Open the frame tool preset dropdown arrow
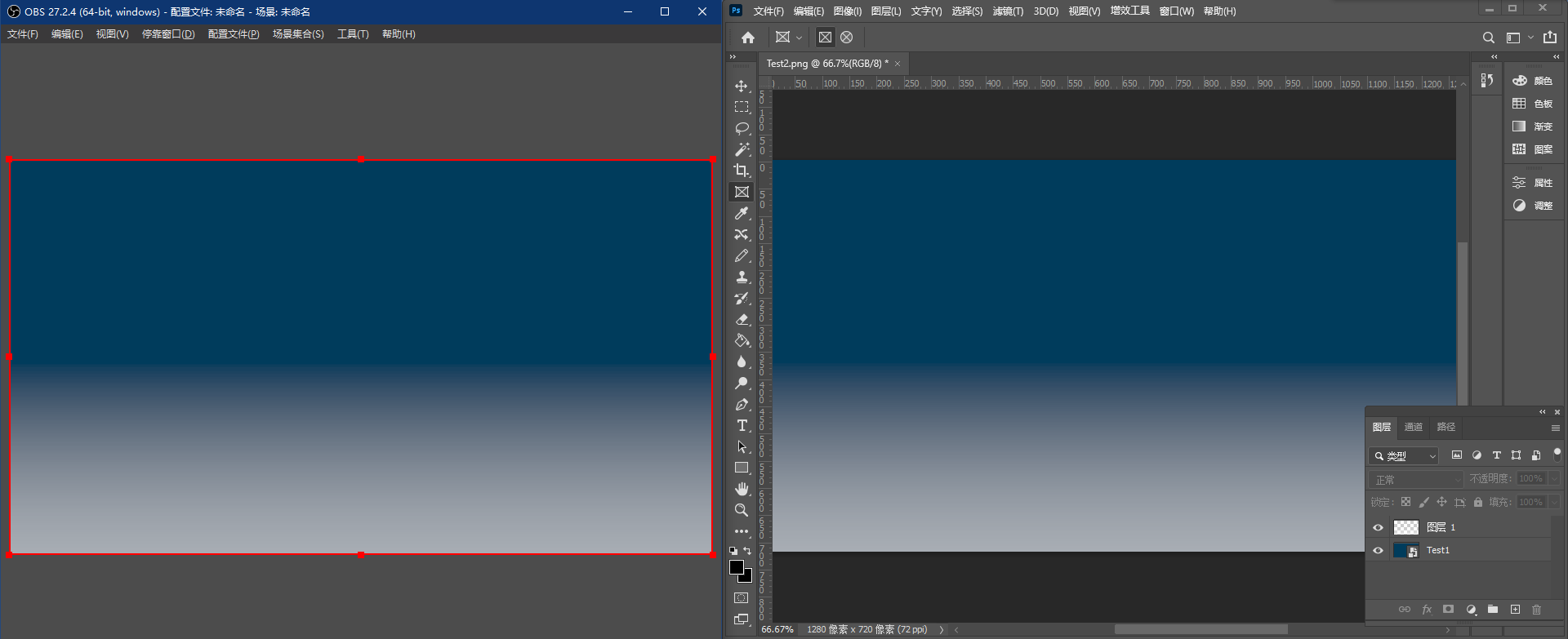1568x639 pixels. [799, 38]
